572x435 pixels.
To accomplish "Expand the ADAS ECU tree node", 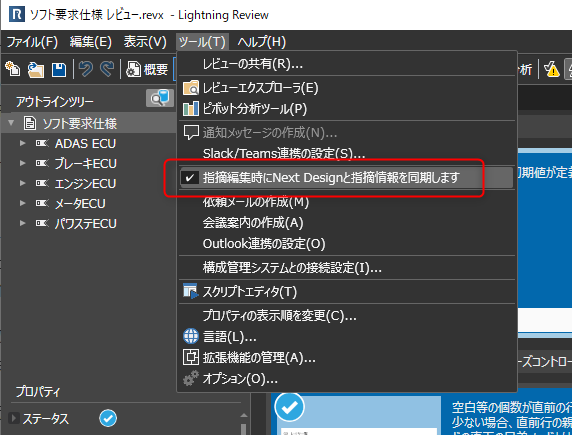I will pos(23,143).
